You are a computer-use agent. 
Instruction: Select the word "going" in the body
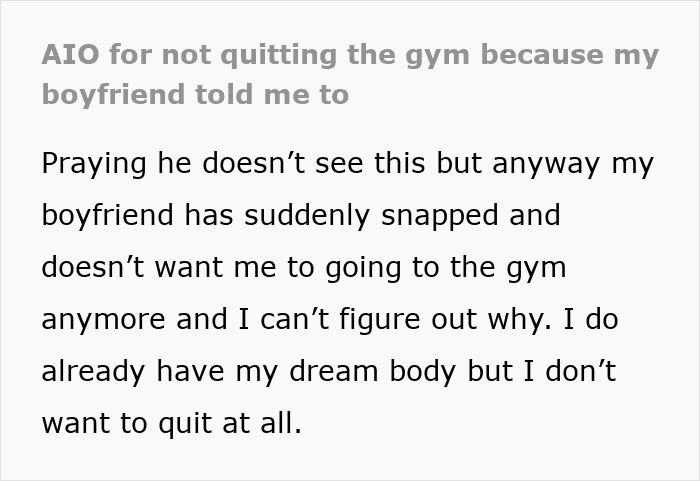pyautogui.click(x=363, y=269)
